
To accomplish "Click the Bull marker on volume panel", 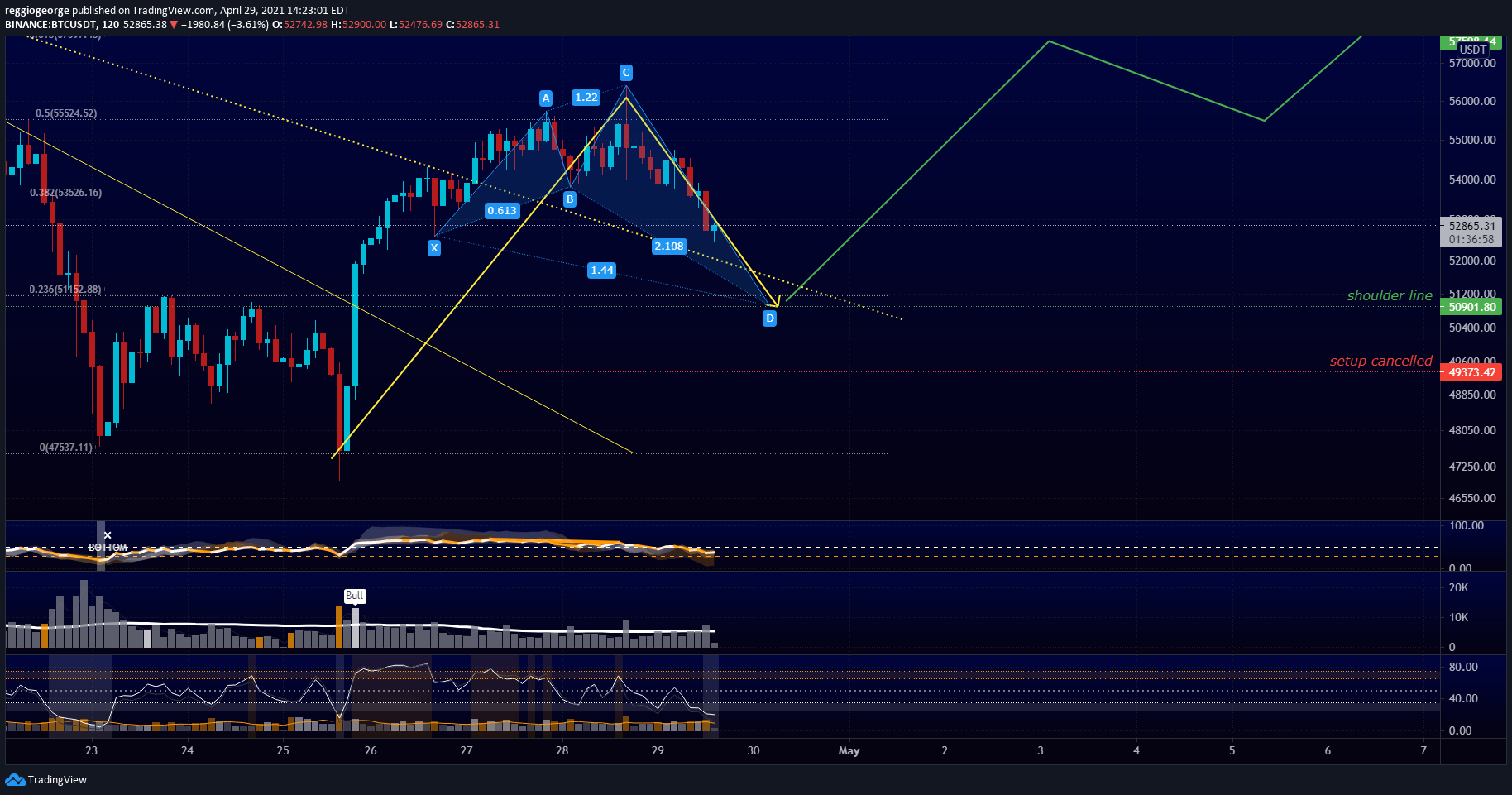I will (x=355, y=596).
